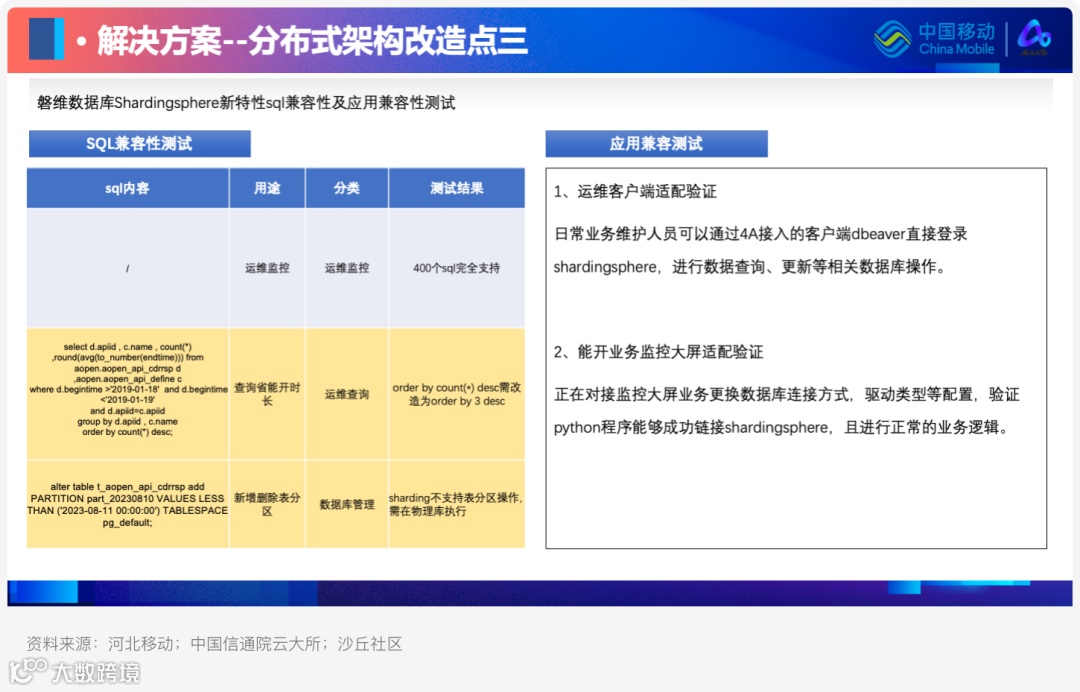This screenshot has height=692, width=1080.
Task: Click the line mentioning 客户端dbeaver直接登录
Action: tap(760, 234)
